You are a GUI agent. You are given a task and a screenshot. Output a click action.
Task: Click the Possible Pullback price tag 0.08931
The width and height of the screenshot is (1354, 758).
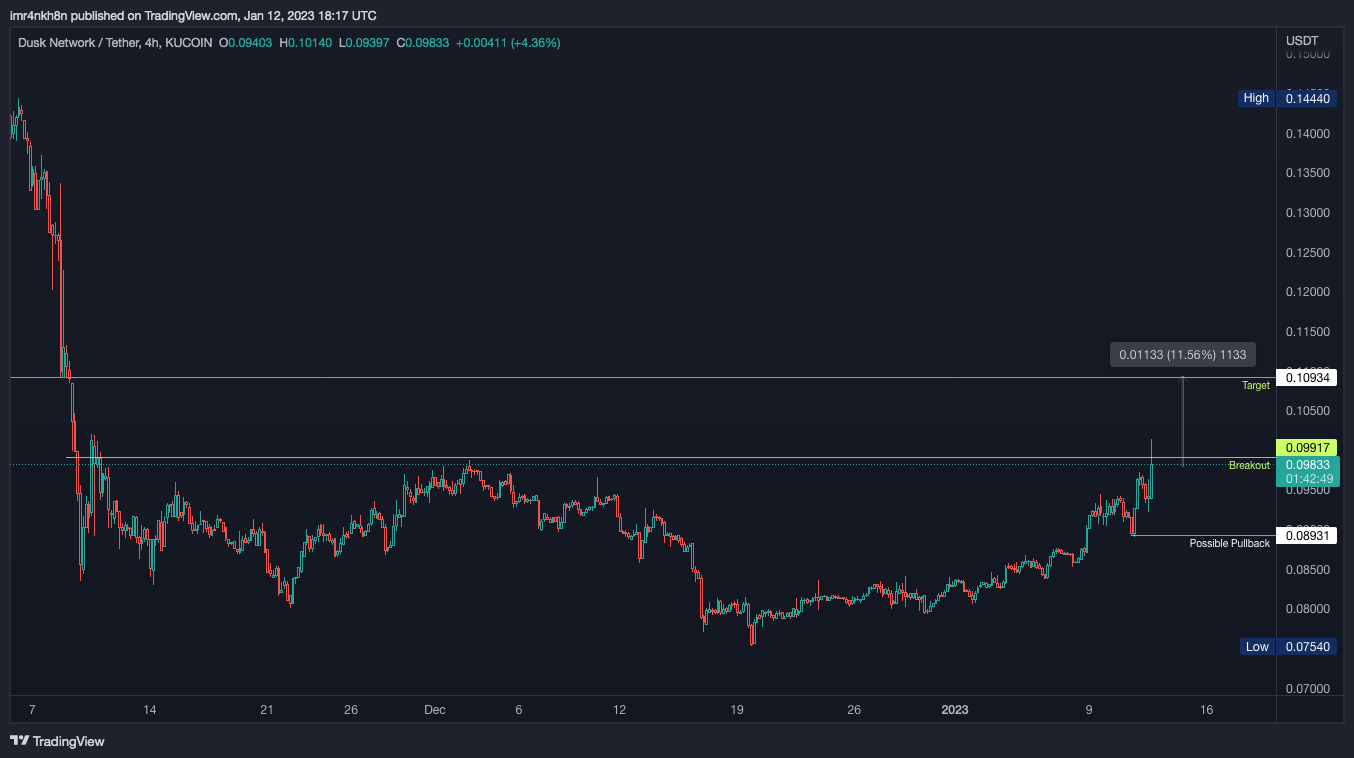point(1308,536)
